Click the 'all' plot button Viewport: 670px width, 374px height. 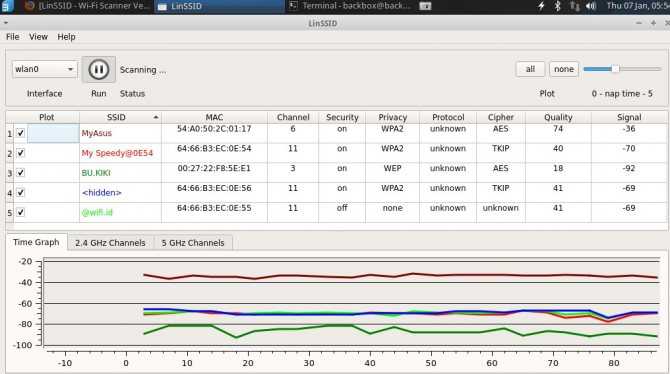tap(530, 69)
